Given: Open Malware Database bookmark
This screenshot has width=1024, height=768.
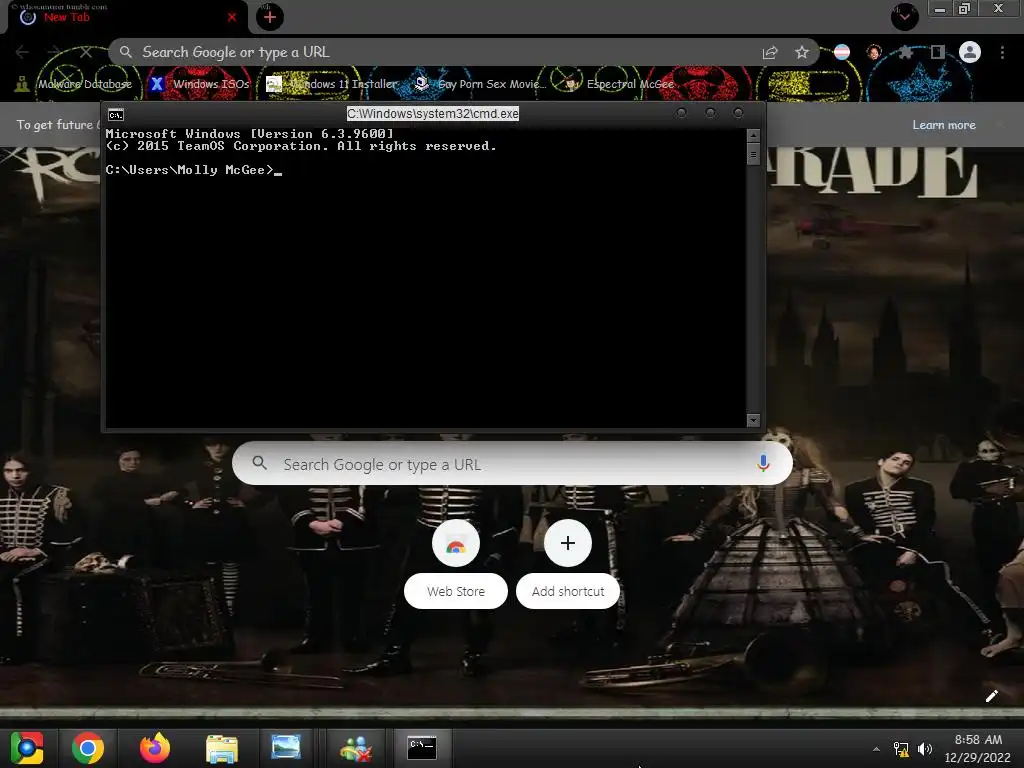Looking at the screenshot, I should [x=74, y=84].
